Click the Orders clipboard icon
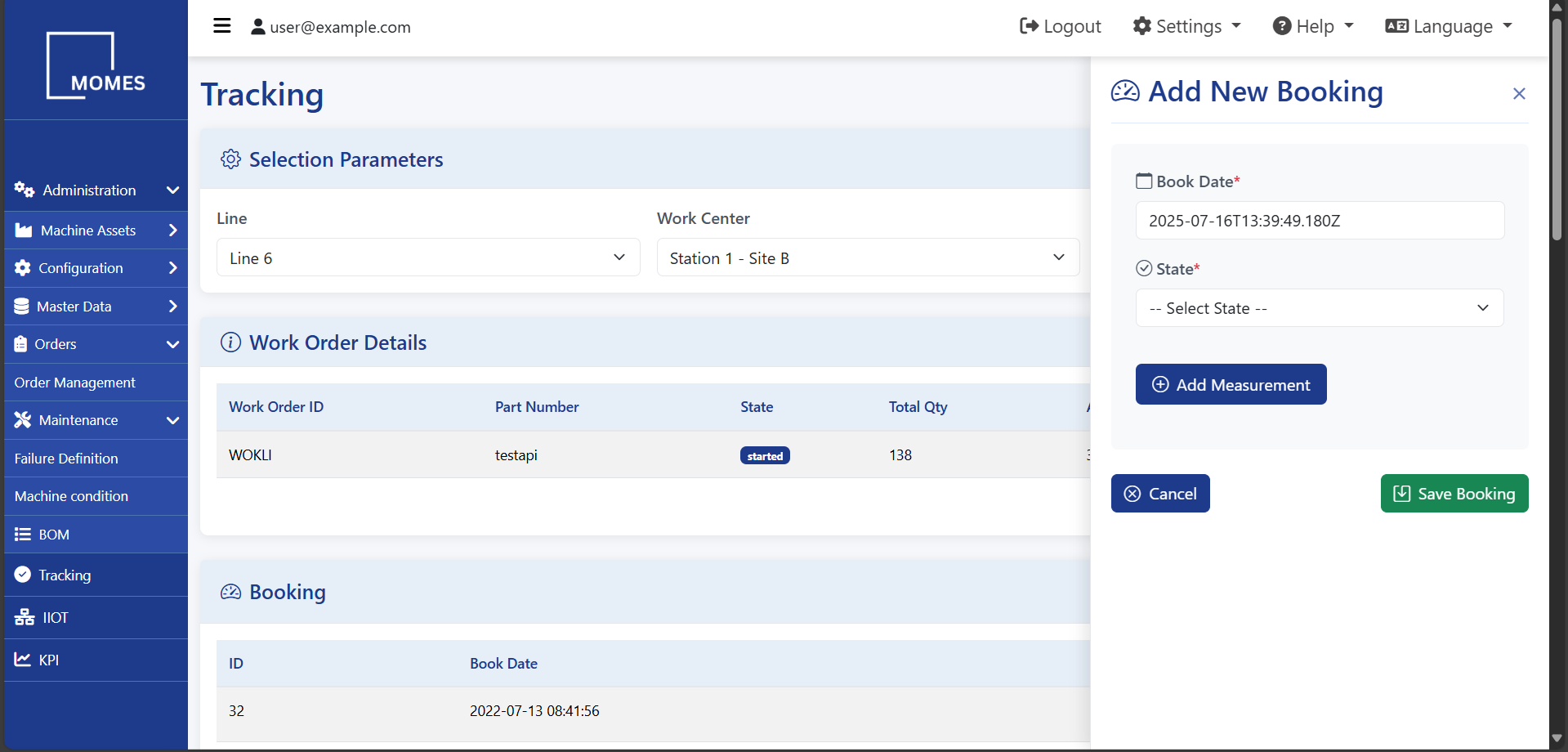1568x752 pixels. (x=21, y=344)
